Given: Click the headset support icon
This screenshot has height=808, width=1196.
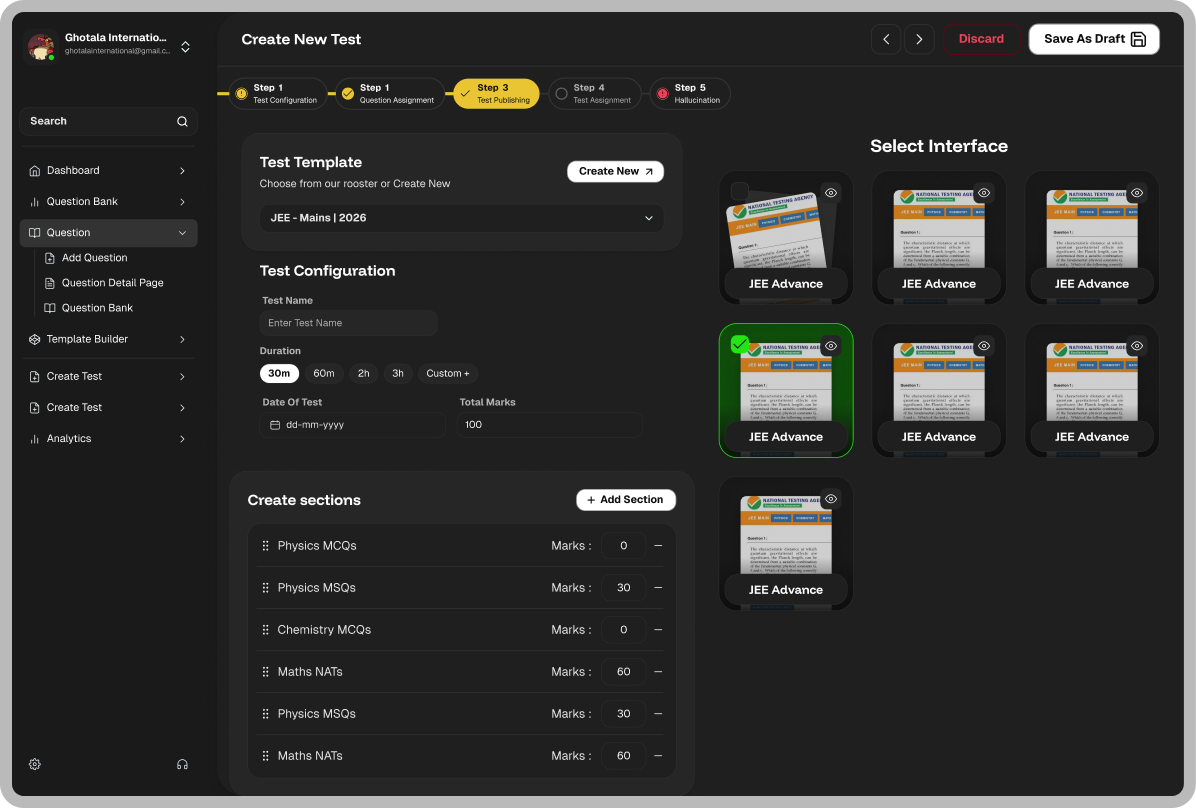Looking at the screenshot, I should pyautogui.click(x=182, y=764).
